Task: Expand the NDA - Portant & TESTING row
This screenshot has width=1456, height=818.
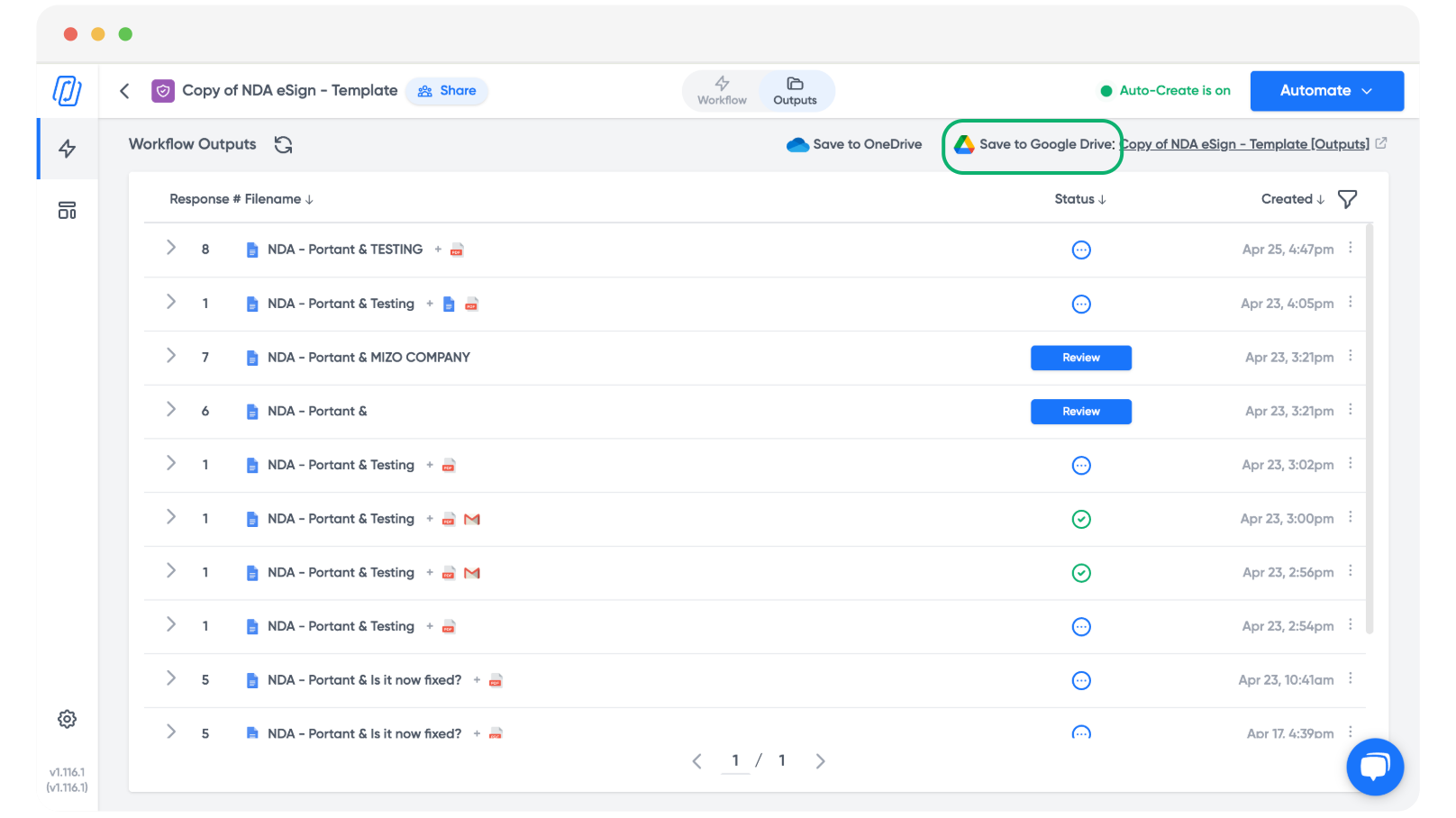Action: [171, 248]
